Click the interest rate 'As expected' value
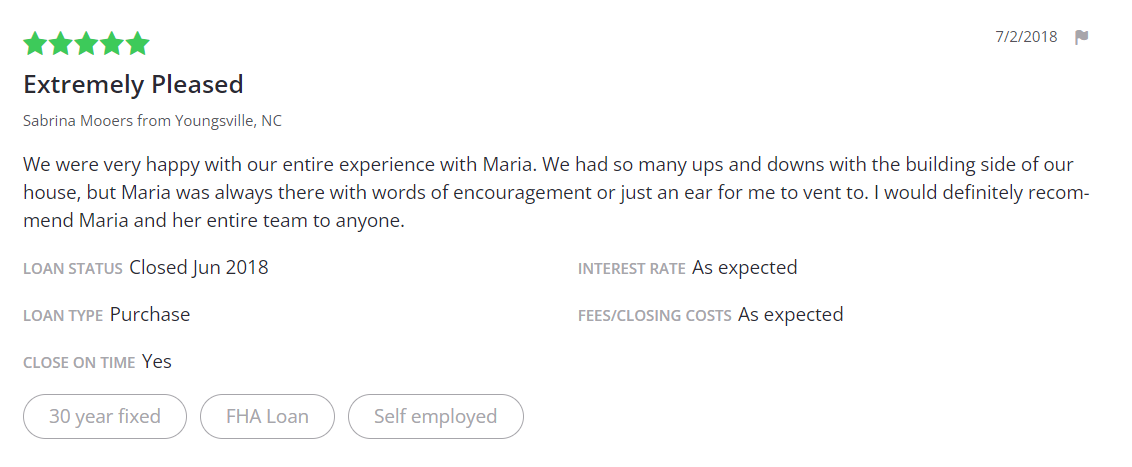 coord(744,267)
